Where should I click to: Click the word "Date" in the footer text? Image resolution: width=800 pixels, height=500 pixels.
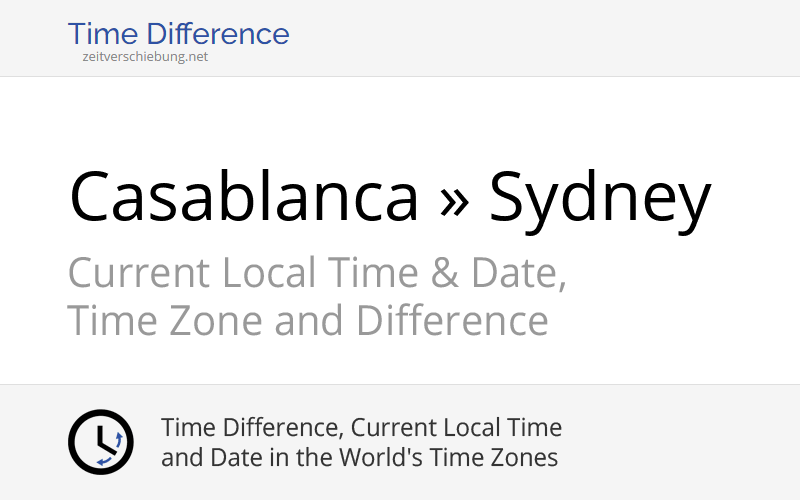pyautogui.click(x=228, y=458)
